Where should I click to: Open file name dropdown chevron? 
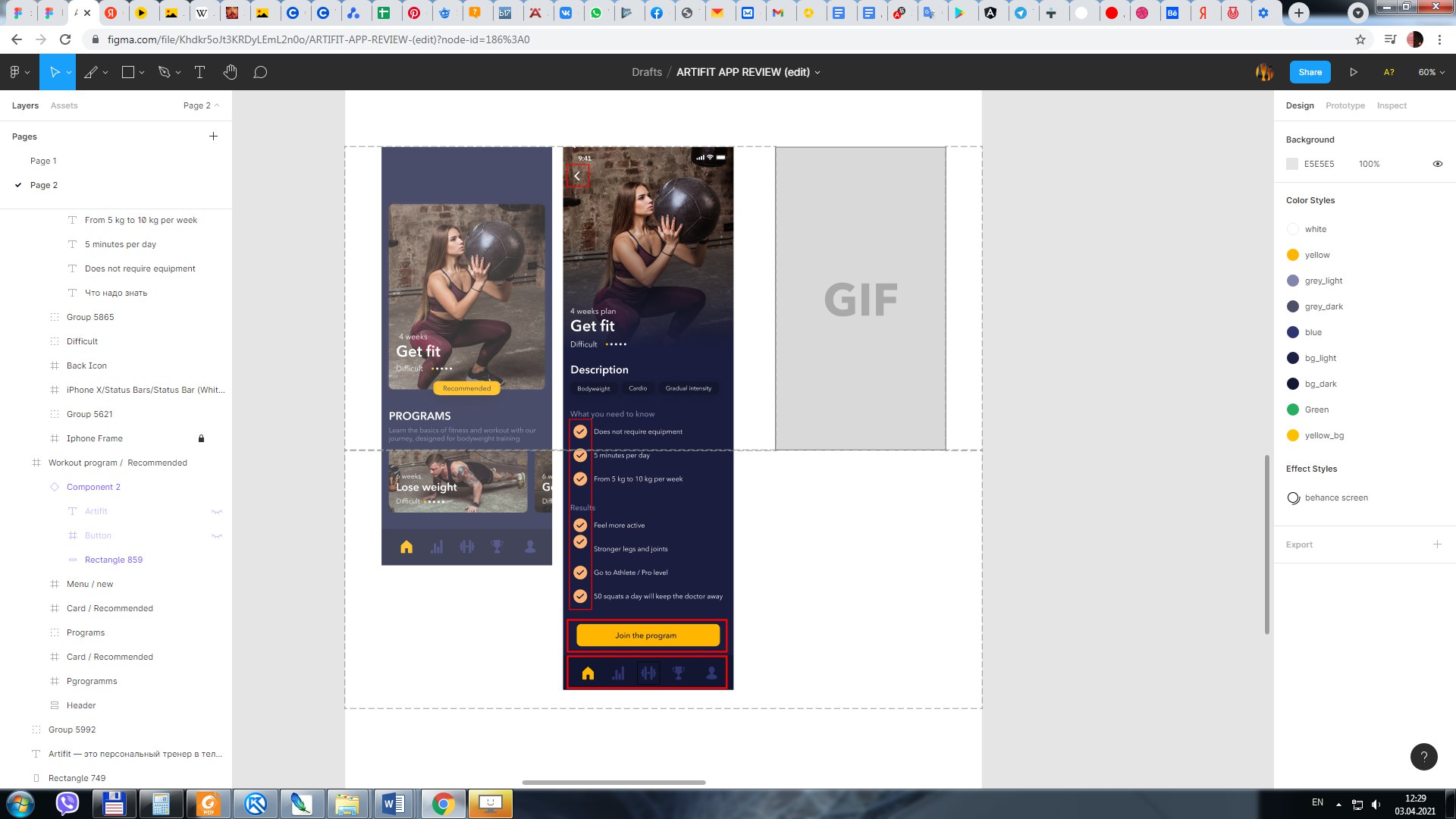817,73
